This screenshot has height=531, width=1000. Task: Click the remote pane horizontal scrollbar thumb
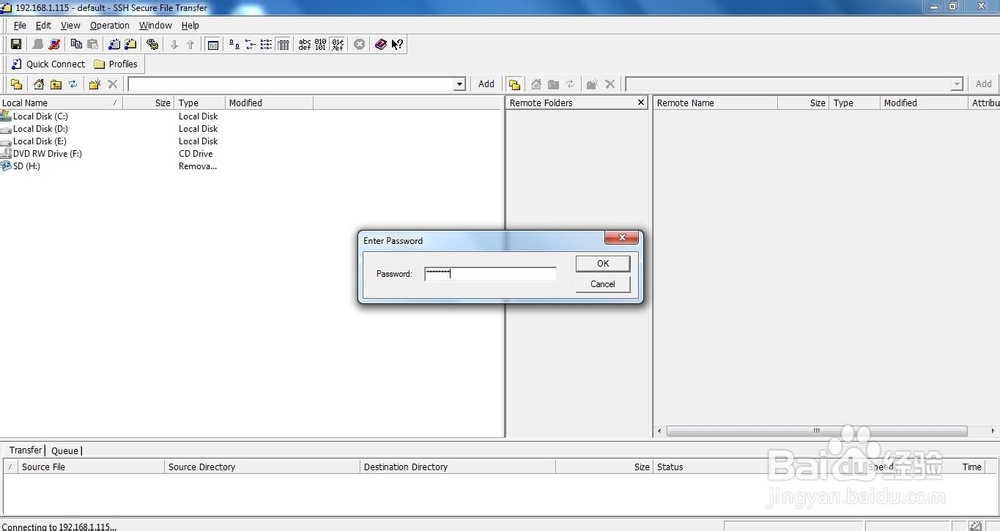816,431
